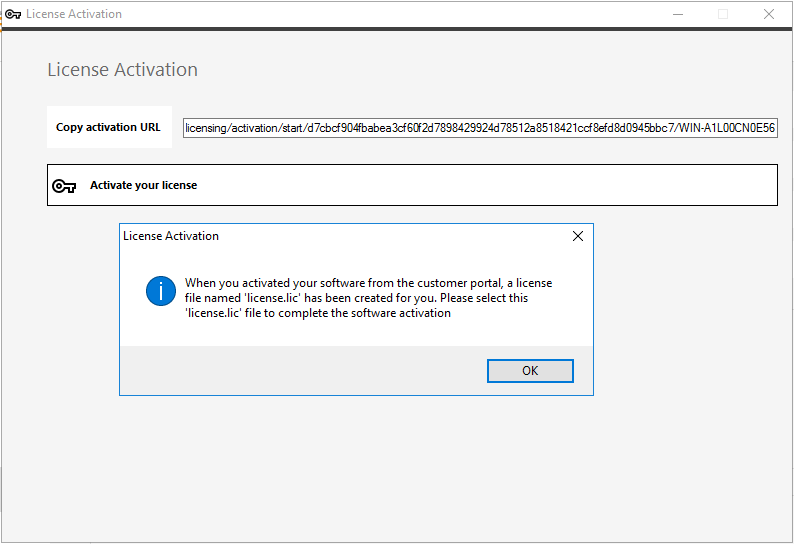
Task: Click the key icon beside Activate your license
Action: click(64, 186)
